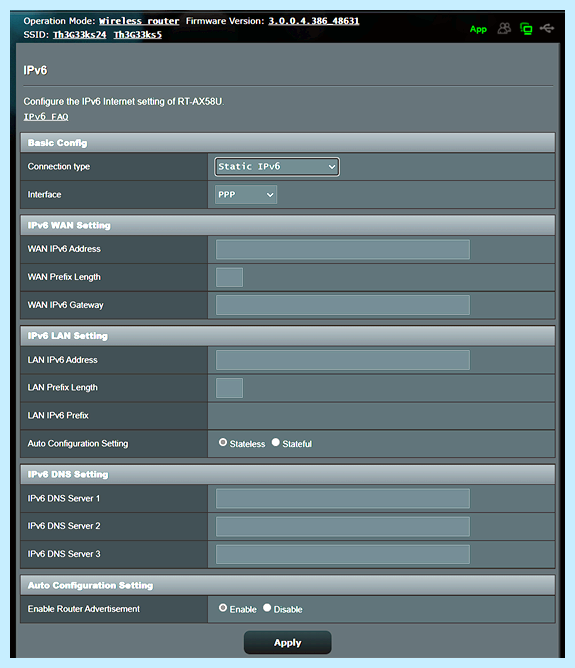This screenshot has height=668, width=575.
Task: Click the guest network users icon
Action: pyautogui.click(x=504, y=29)
